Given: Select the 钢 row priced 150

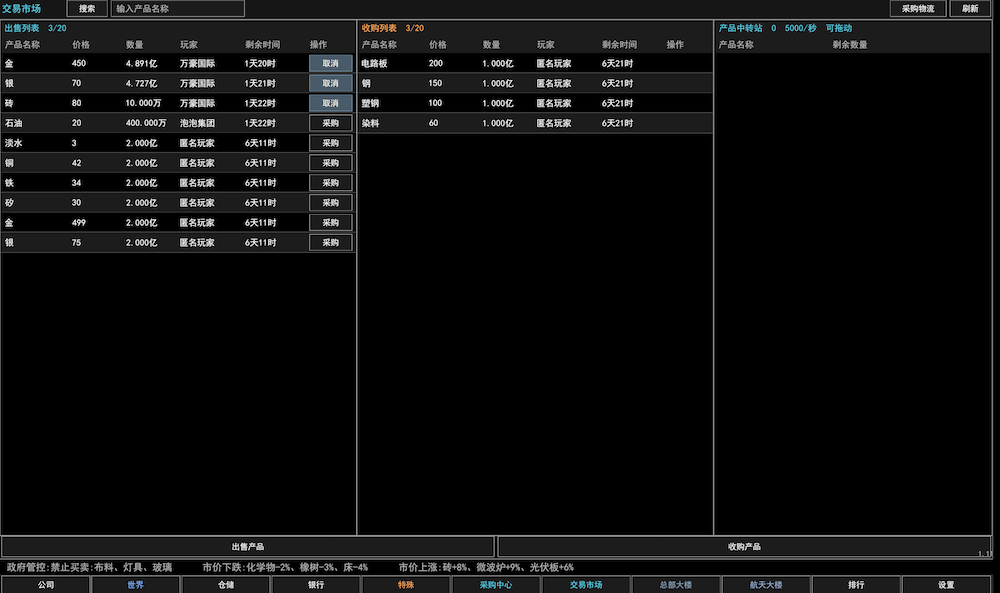Looking at the screenshot, I should [x=535, y=83].
